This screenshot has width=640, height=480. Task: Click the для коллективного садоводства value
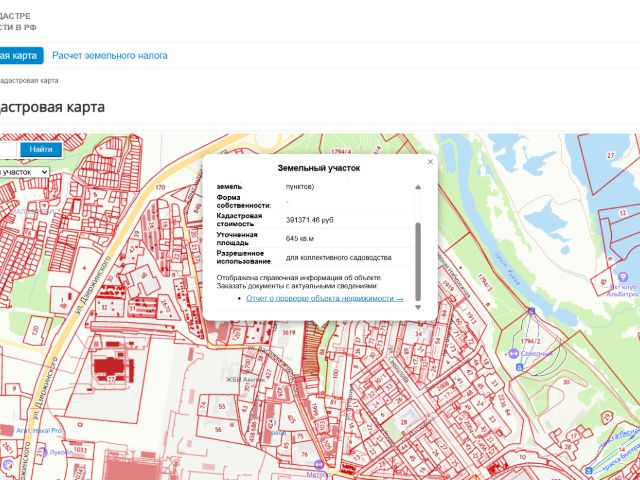click(338, 258)
